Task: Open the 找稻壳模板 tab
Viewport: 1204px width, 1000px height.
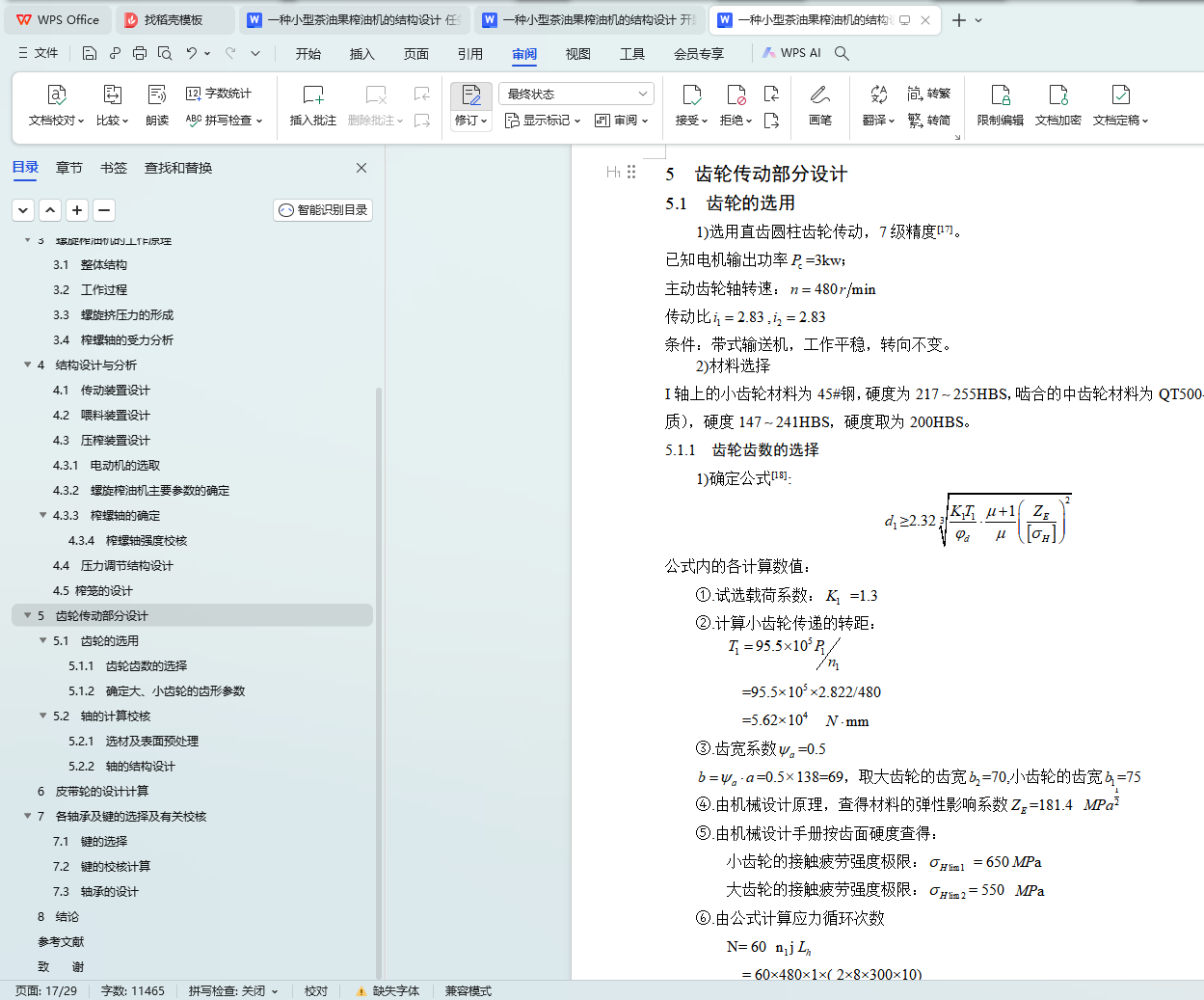Action: [x=174, y=19]
